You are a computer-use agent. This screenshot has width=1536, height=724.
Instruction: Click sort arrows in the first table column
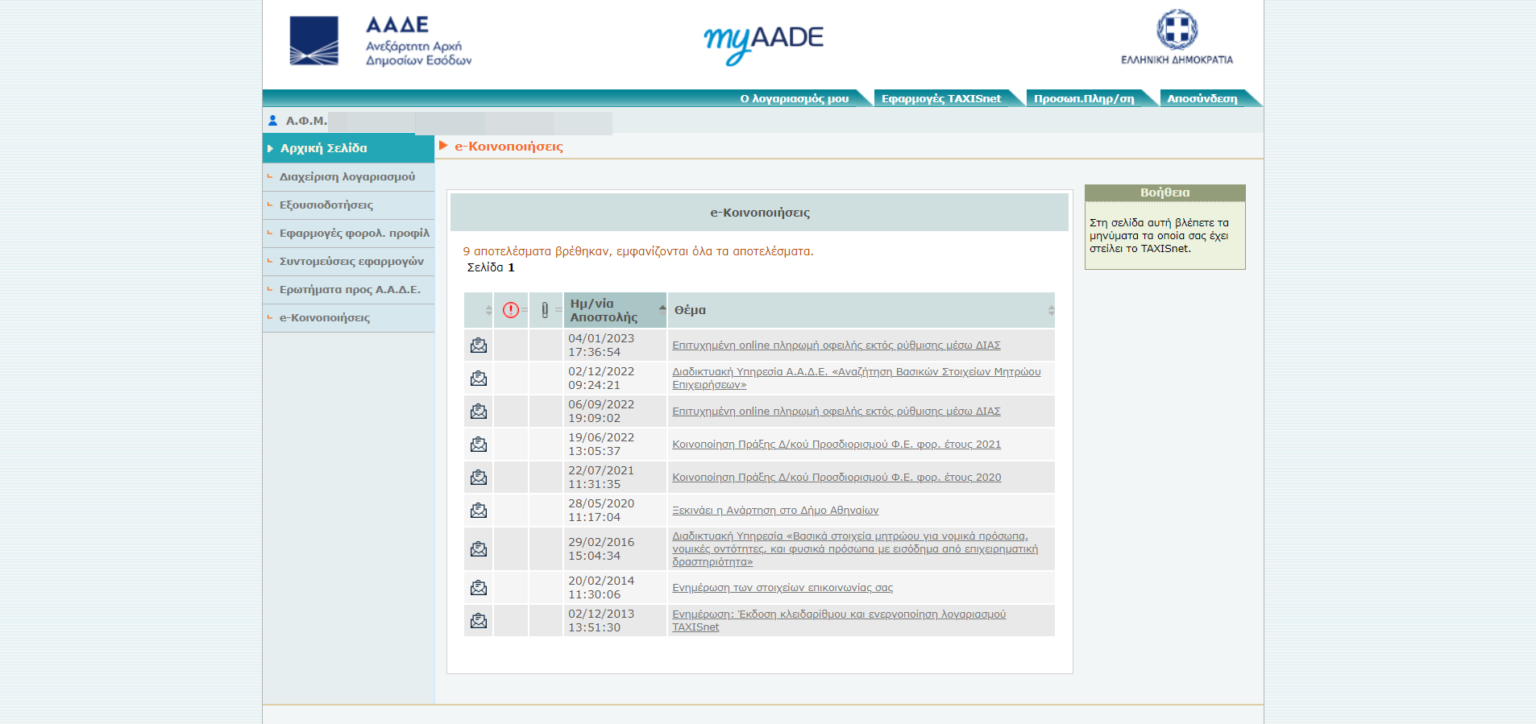(x=488, y=310)
